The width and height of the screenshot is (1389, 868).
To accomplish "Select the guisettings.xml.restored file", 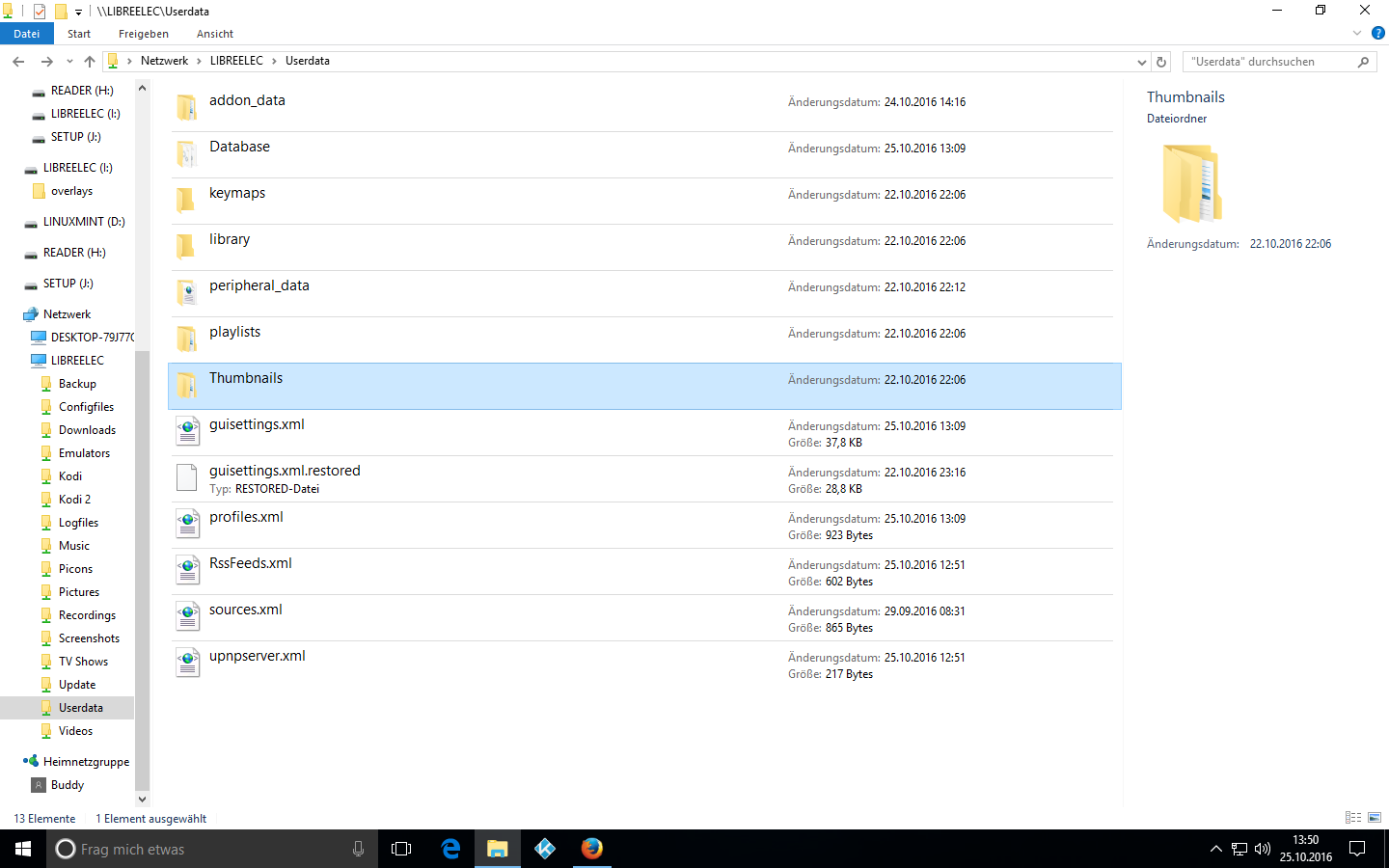I will click(x=644, y=478).
